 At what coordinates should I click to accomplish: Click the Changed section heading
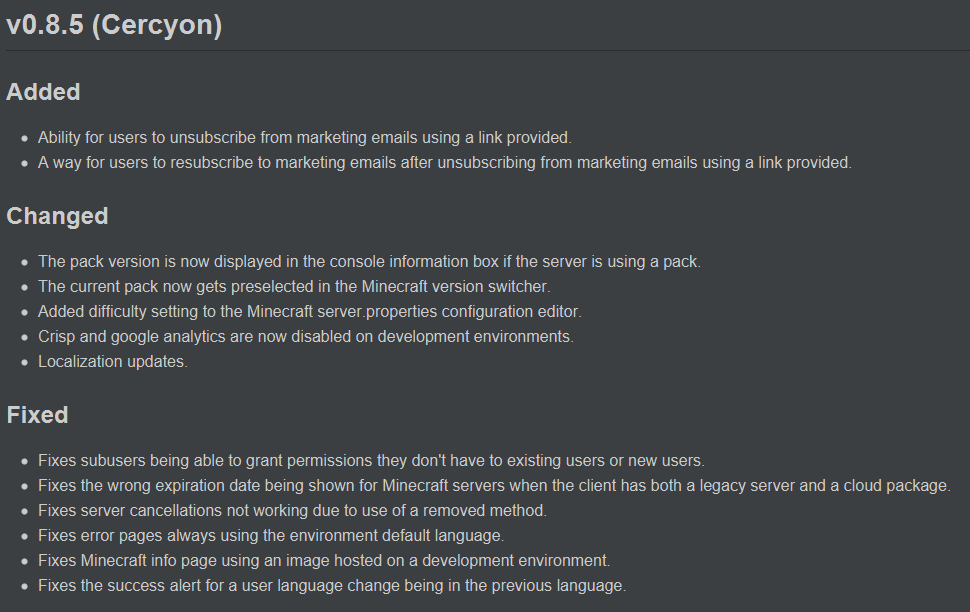point(57,216)
